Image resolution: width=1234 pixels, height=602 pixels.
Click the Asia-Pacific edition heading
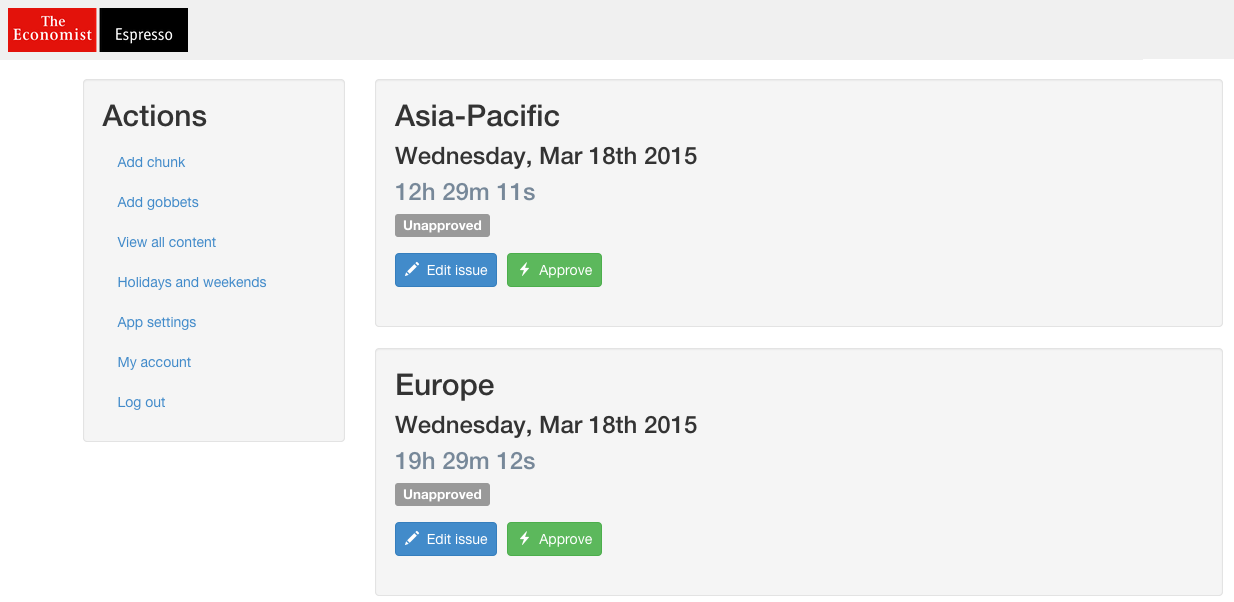tap(477, 116)
